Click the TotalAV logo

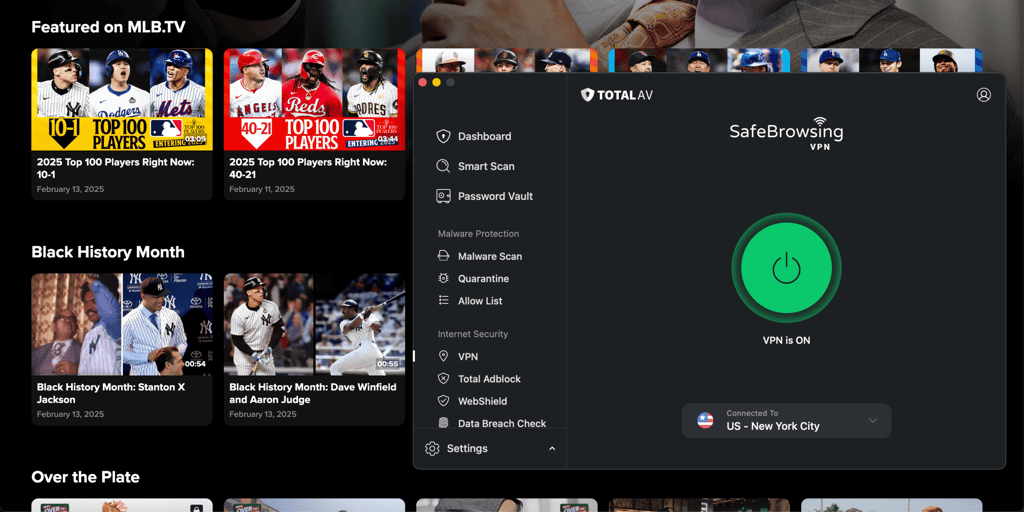[616, 95]
